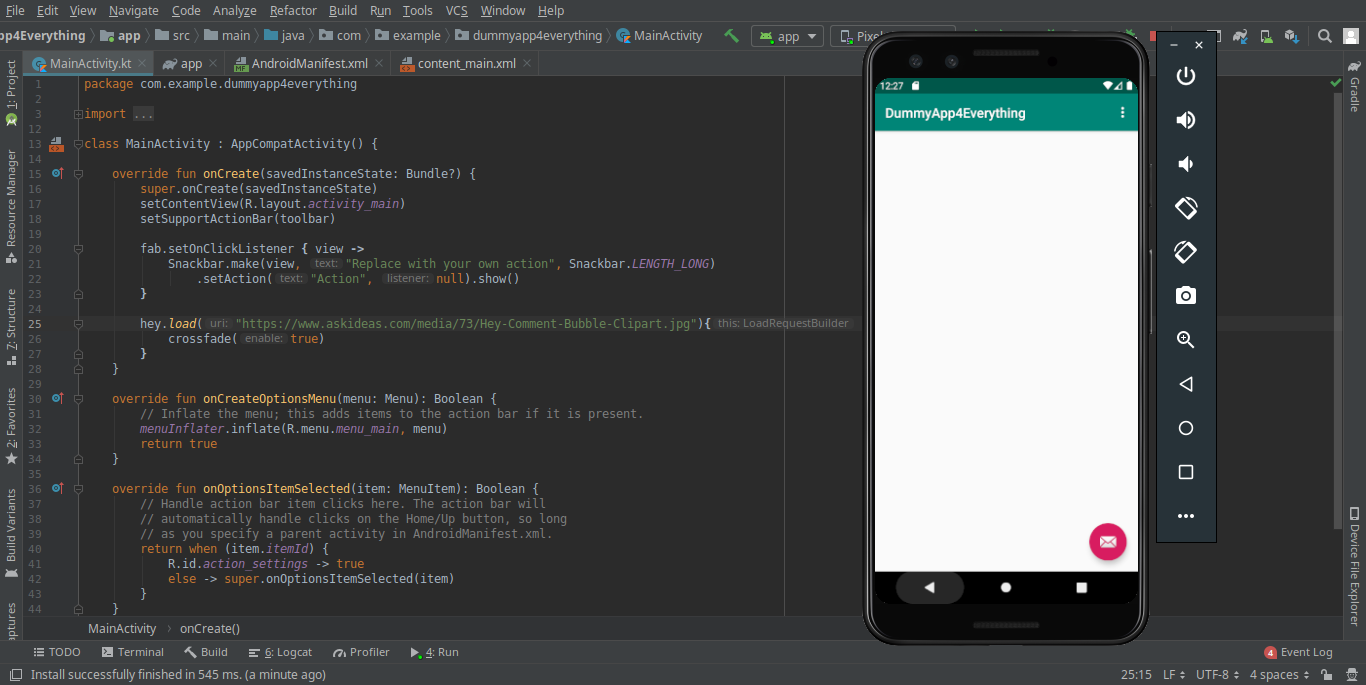Open the app run configuration dropdown
The width and height of the screenshot is (1366, 685).
787,36
